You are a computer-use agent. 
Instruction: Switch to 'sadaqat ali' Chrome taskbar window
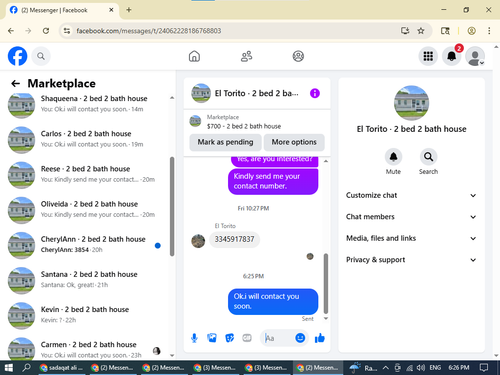pos(63,368)
